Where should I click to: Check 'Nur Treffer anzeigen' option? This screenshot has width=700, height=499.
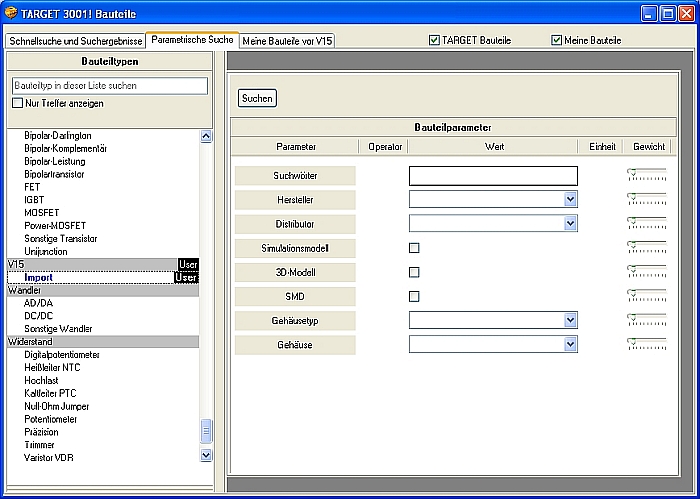17,103
